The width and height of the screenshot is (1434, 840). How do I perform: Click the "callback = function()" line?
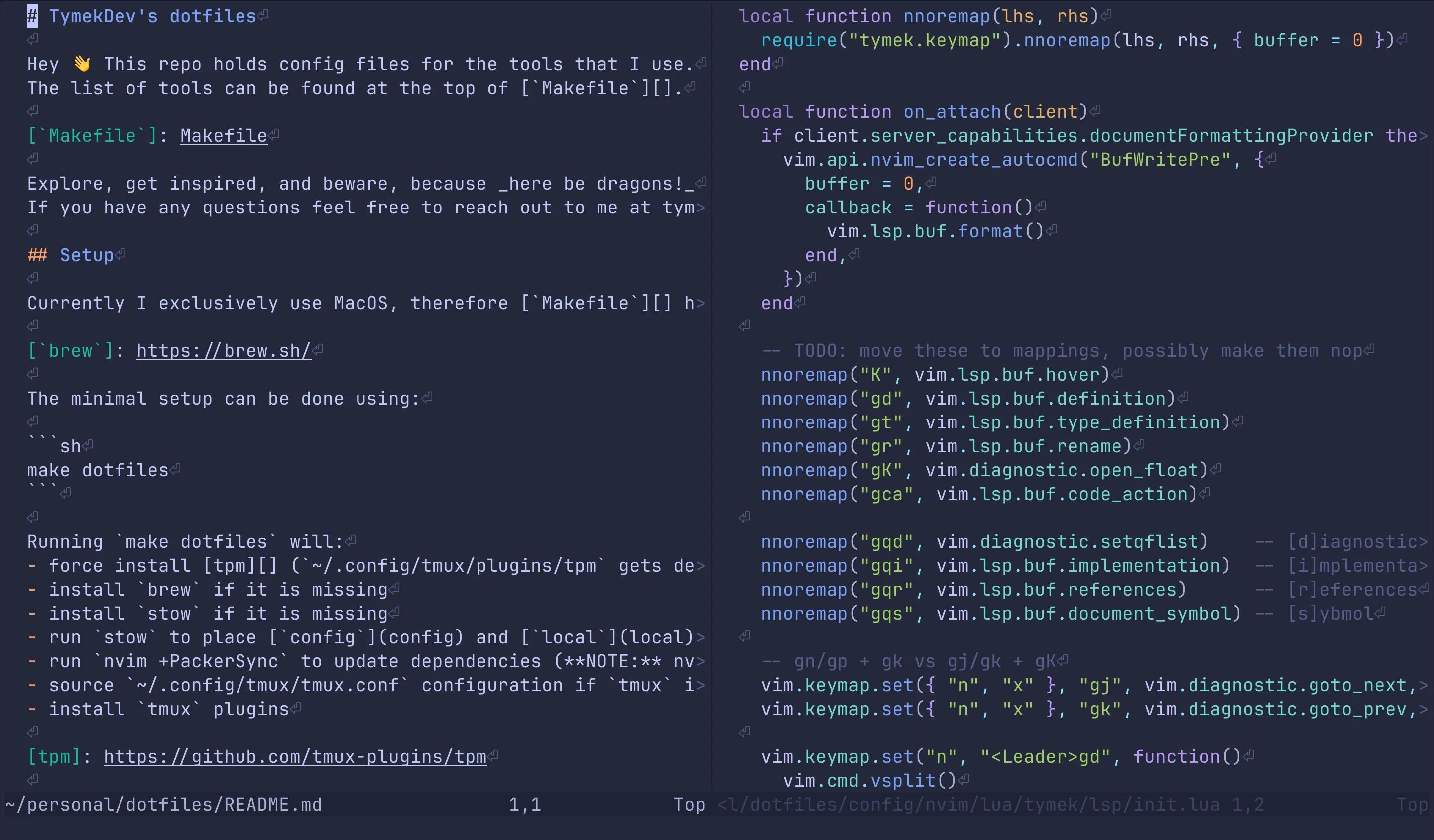pos(919,208)
